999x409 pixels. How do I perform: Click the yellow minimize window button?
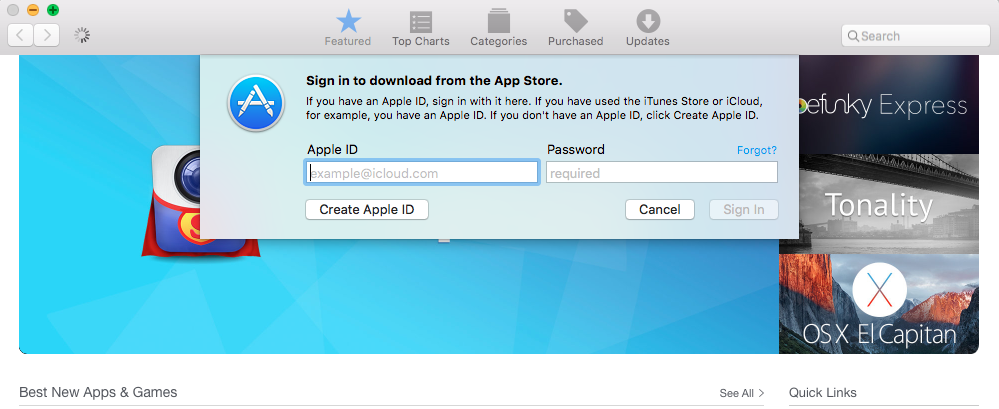point(33,10)
